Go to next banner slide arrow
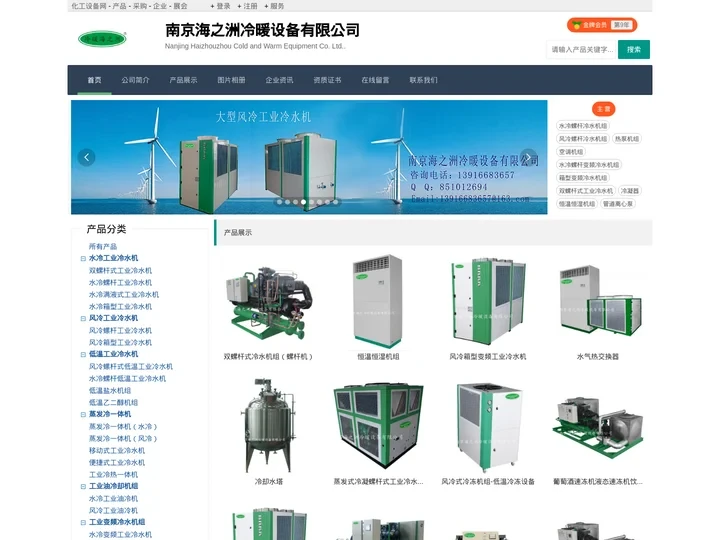Viewport: 720px width, 540px height. [x=528, y=157]
